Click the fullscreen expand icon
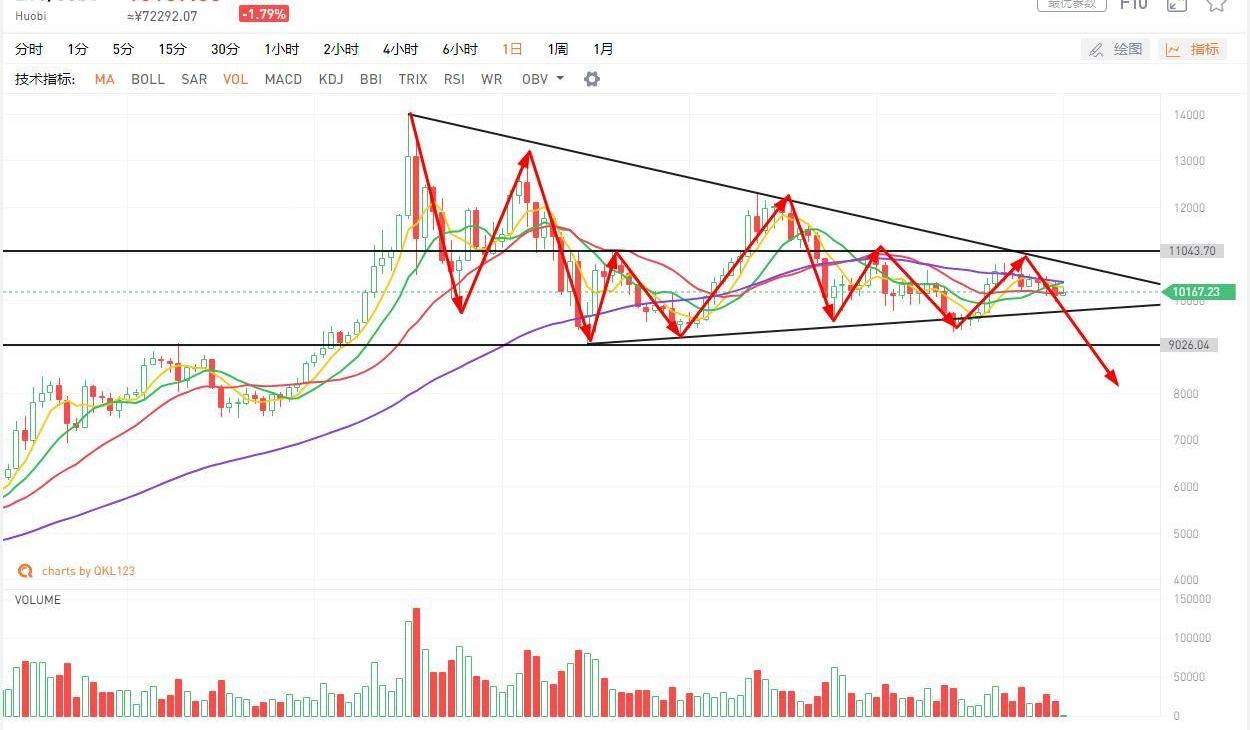The image size is (1250, 730). click(1177, 4)
